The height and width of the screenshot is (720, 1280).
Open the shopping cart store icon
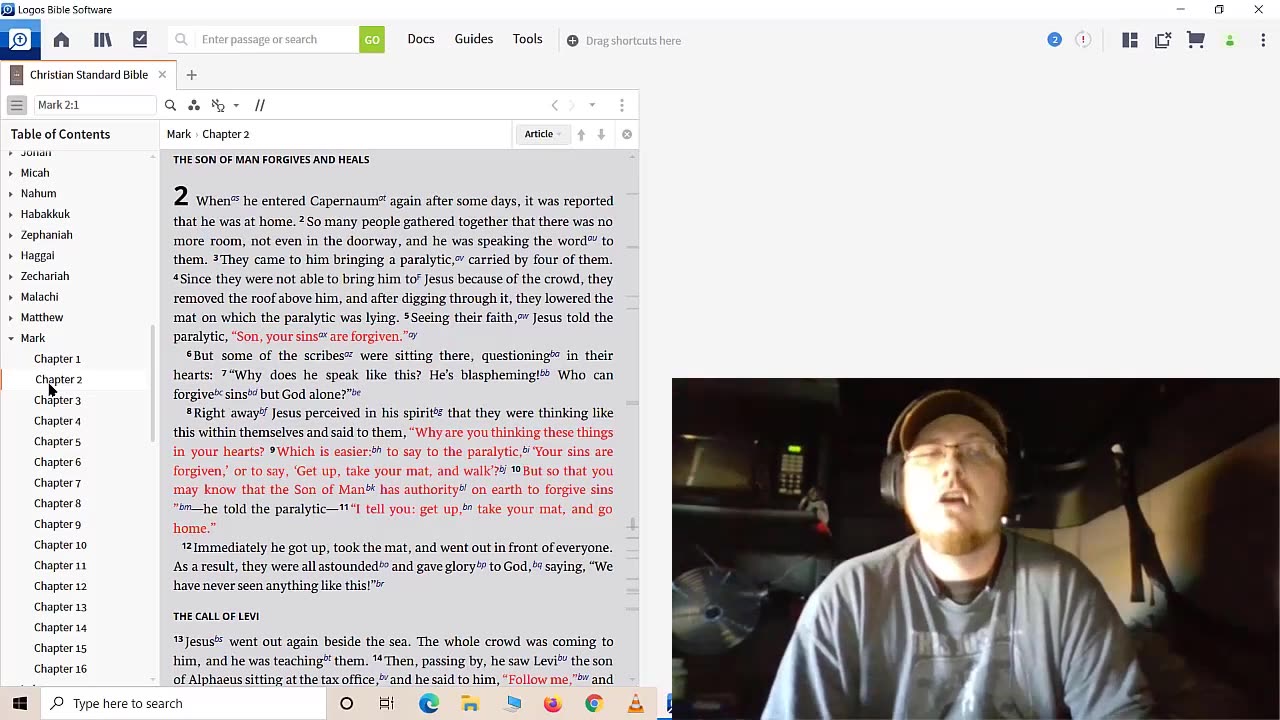tap(1196, 40)
